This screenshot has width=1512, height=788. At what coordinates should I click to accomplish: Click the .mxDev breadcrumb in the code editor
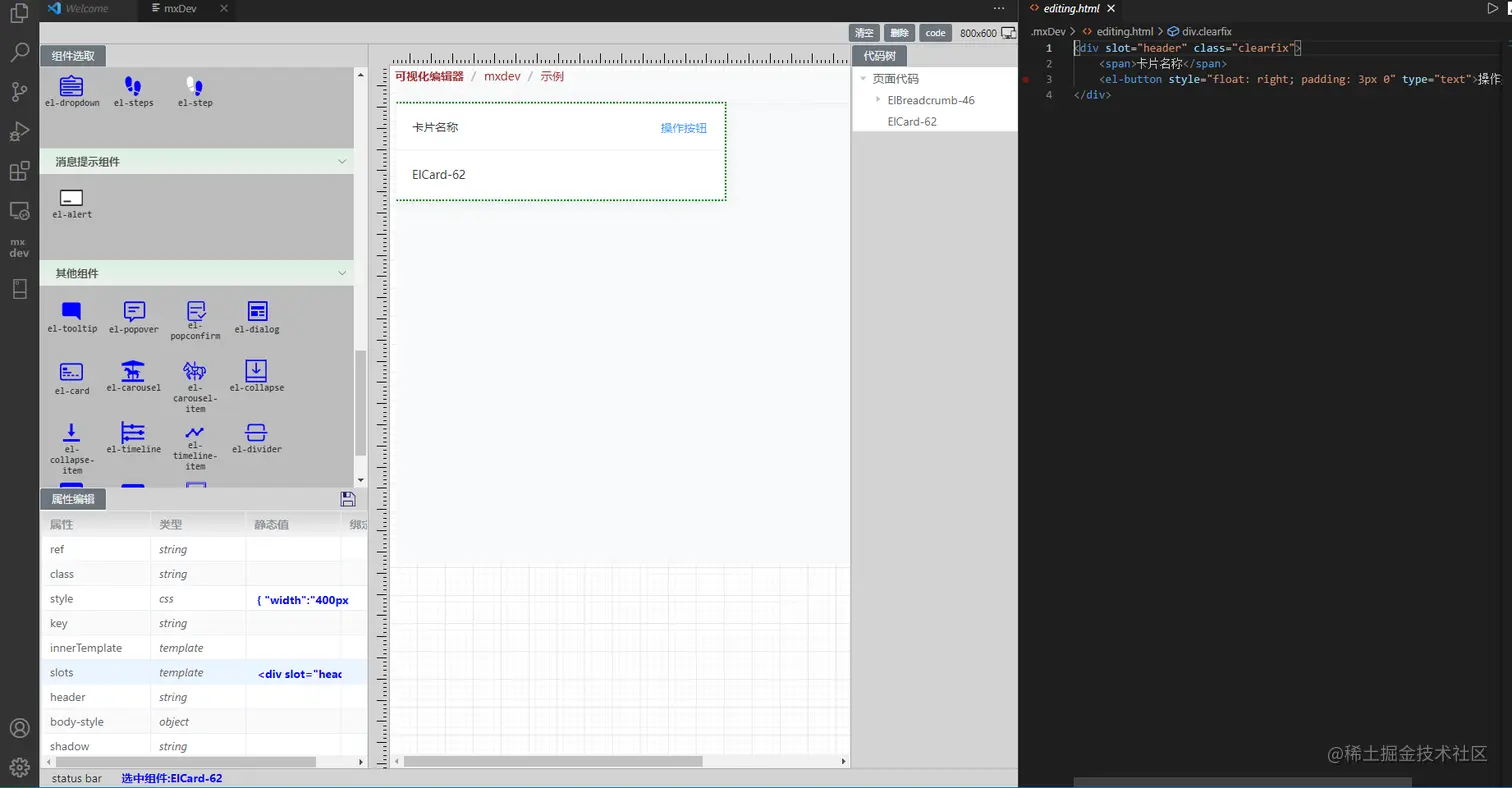coord(1048,32)
